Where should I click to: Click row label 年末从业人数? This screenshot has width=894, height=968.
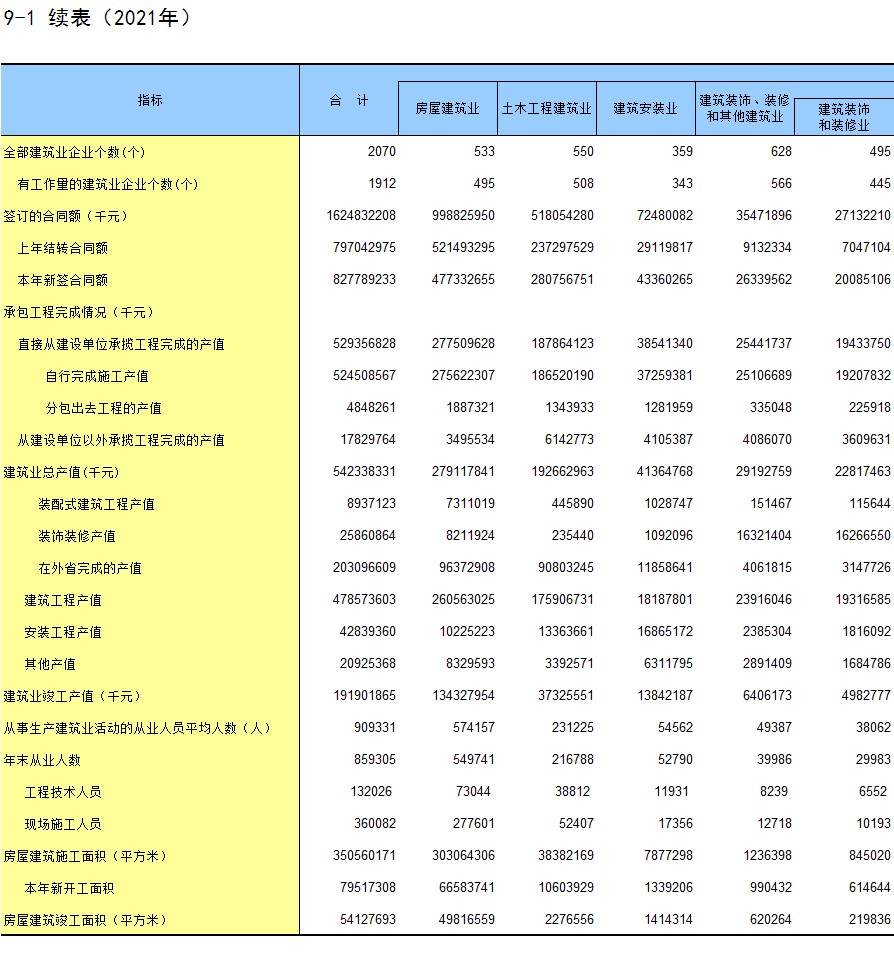tap(42, 761)
